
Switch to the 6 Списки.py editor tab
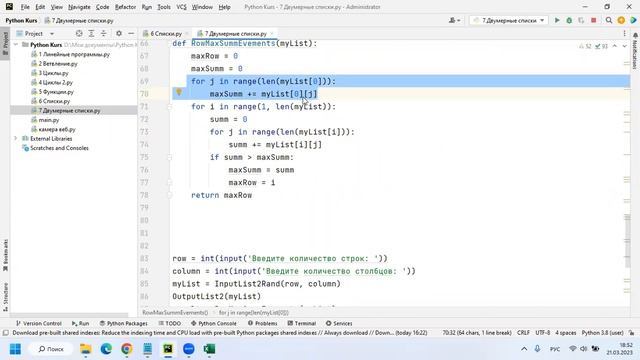[165, 33]
